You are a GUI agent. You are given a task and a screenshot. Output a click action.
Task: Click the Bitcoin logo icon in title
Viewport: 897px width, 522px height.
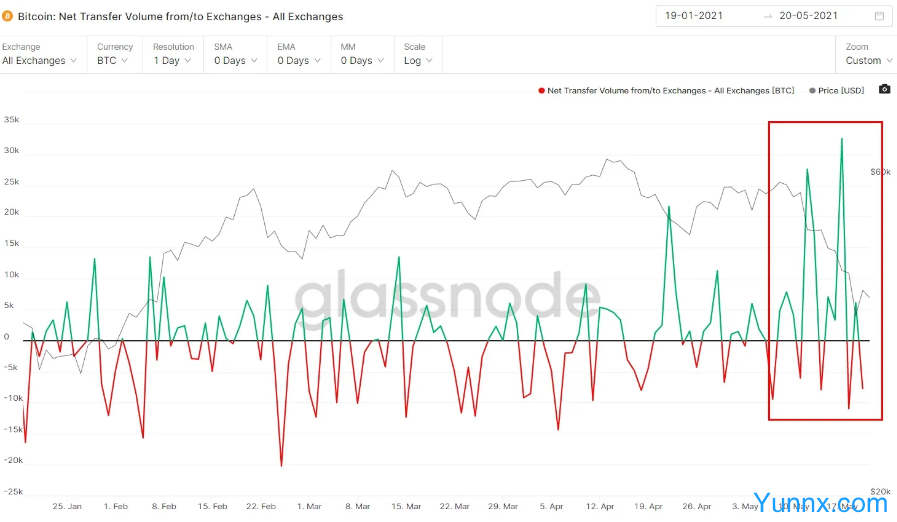8,16
